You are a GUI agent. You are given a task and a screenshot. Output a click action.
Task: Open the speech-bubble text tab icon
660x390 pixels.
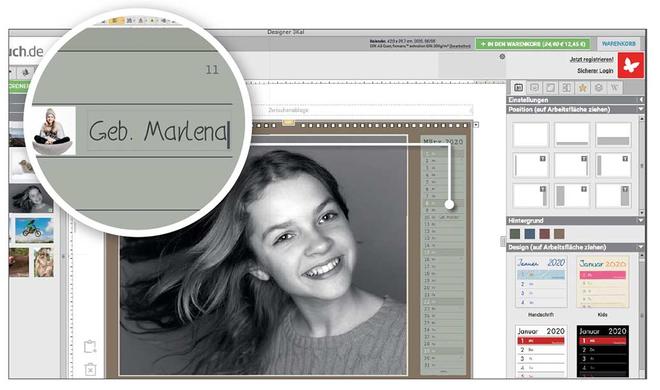[535, 88]
